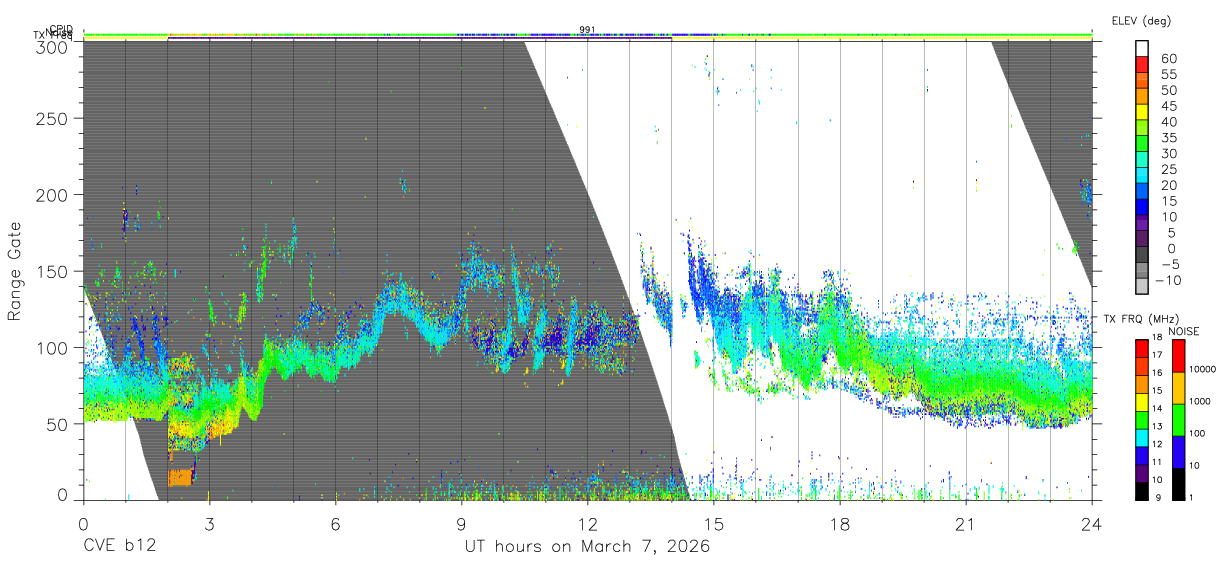Viewport: 1228px width, 567px height.
Task: Pick the purple ELEV swatch between 5 and 10
Action: [x=1142, y=223]
